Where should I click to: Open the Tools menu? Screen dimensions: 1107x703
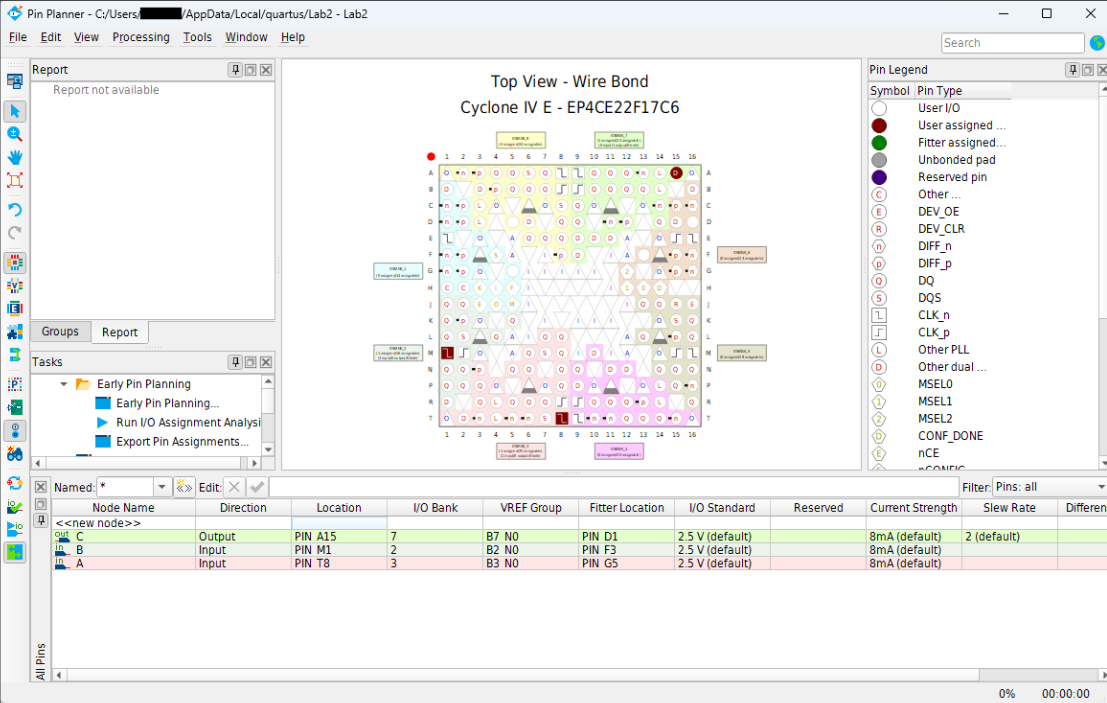click(198, 37)
